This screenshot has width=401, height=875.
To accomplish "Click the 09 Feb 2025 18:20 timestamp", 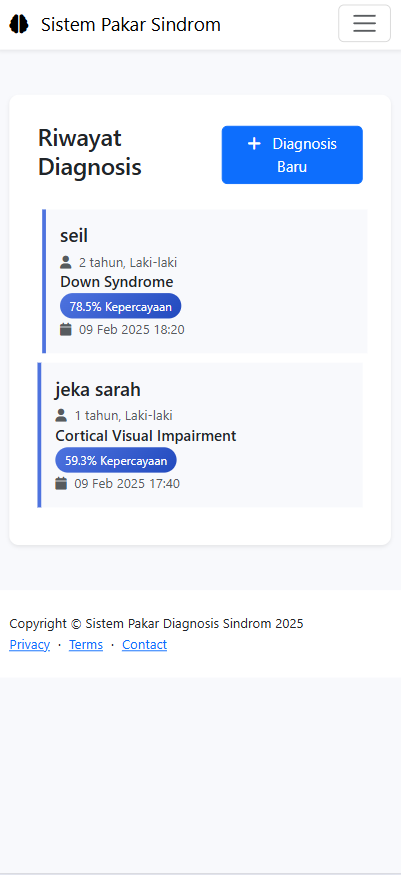I will (x=132, y=329).
